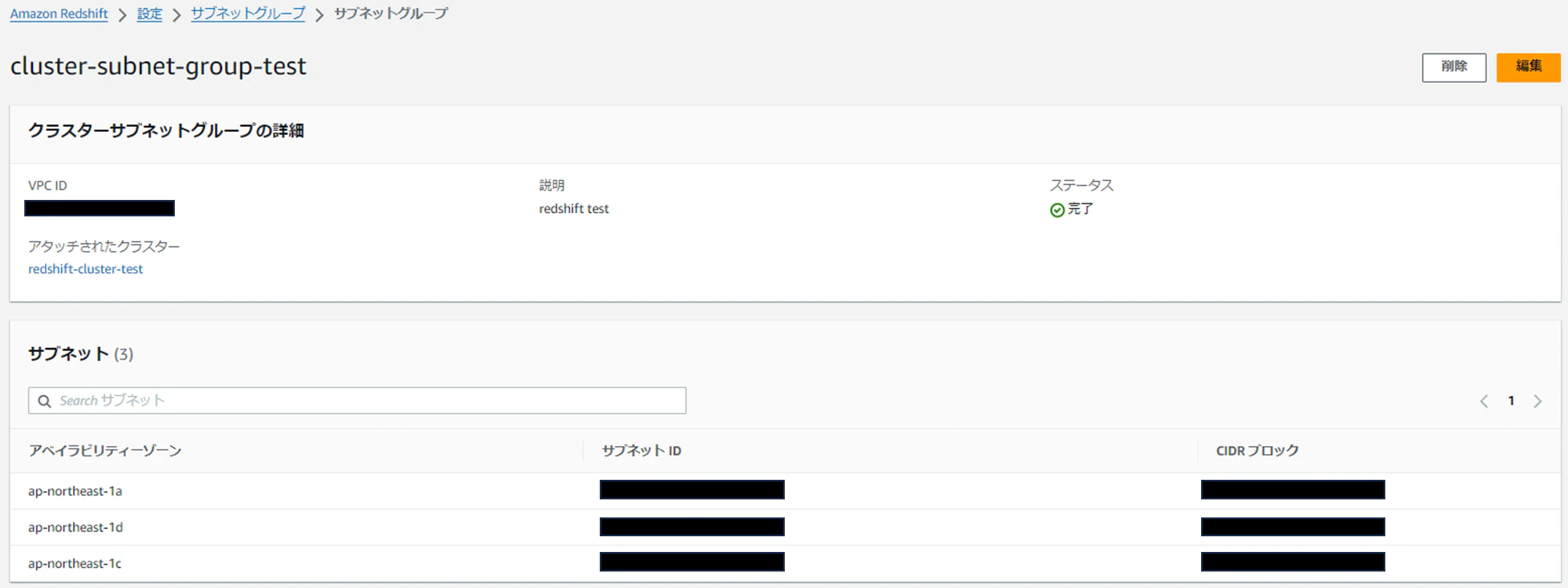Click the VPC ID label
The width and height of the screenshot is (1568, 588).
click(48, 186)
